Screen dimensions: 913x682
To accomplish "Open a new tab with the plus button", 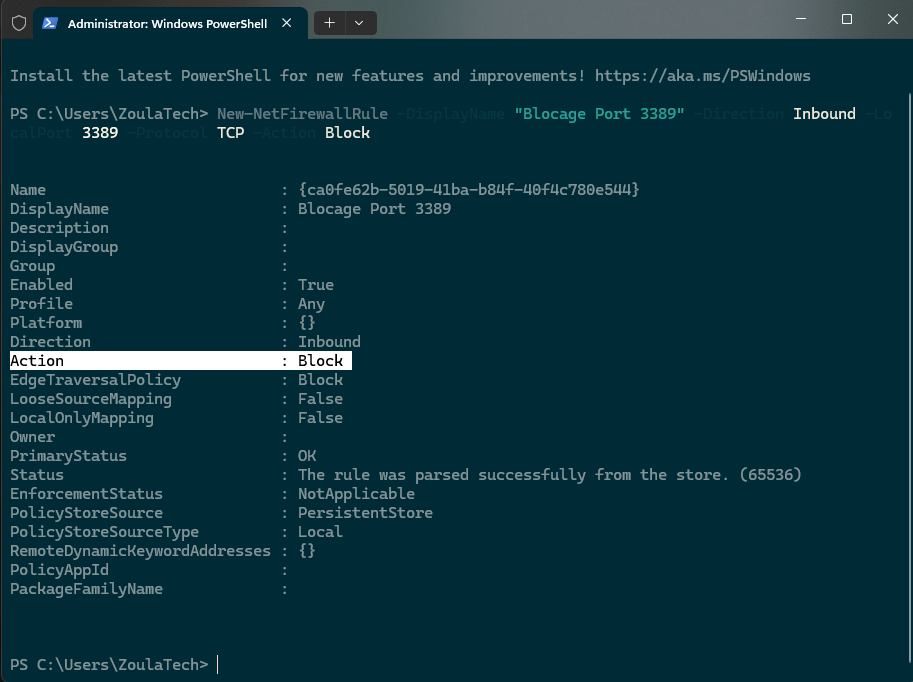I will (329, 22).
